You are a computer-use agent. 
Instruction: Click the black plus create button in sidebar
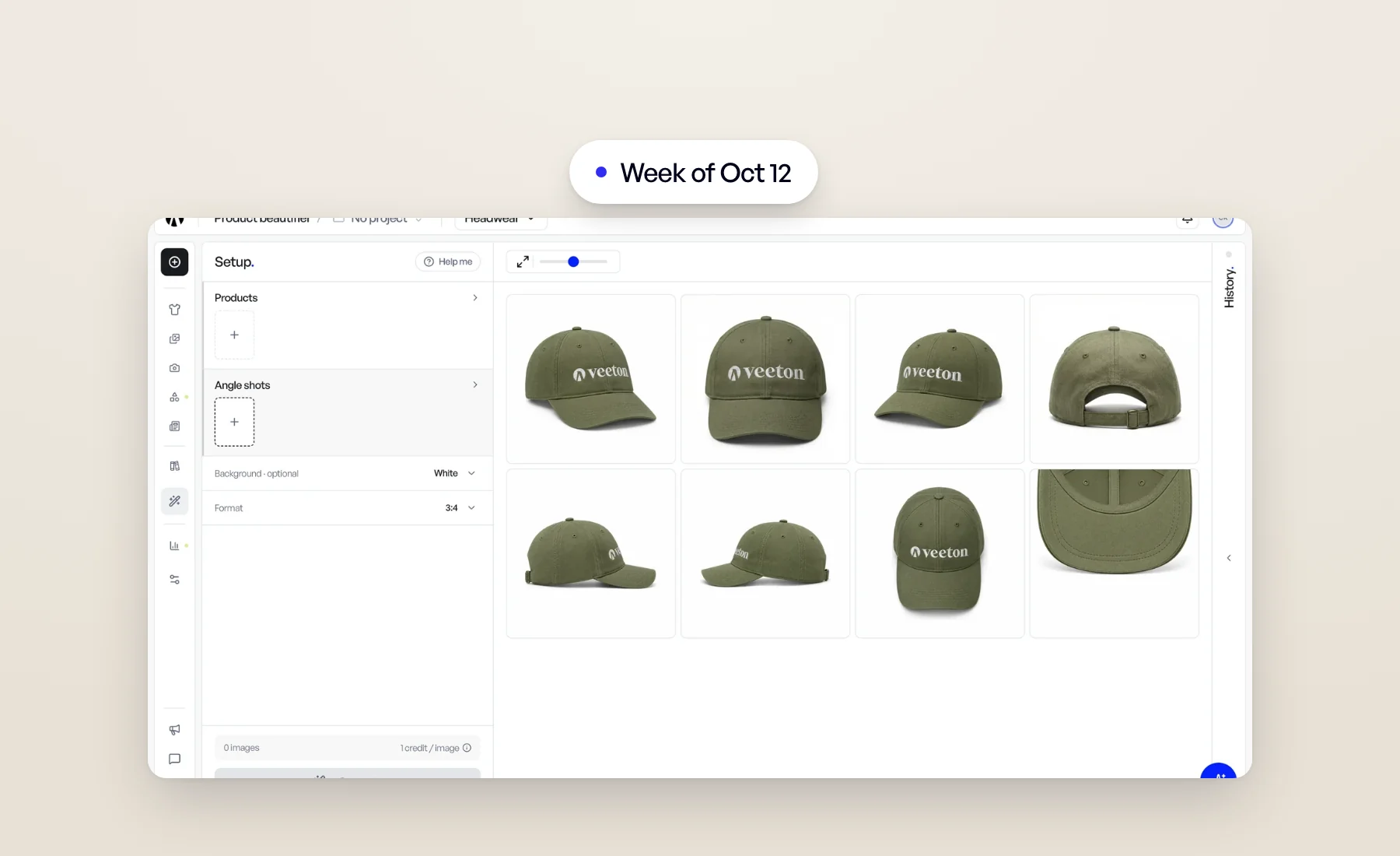tap(174, 262)
